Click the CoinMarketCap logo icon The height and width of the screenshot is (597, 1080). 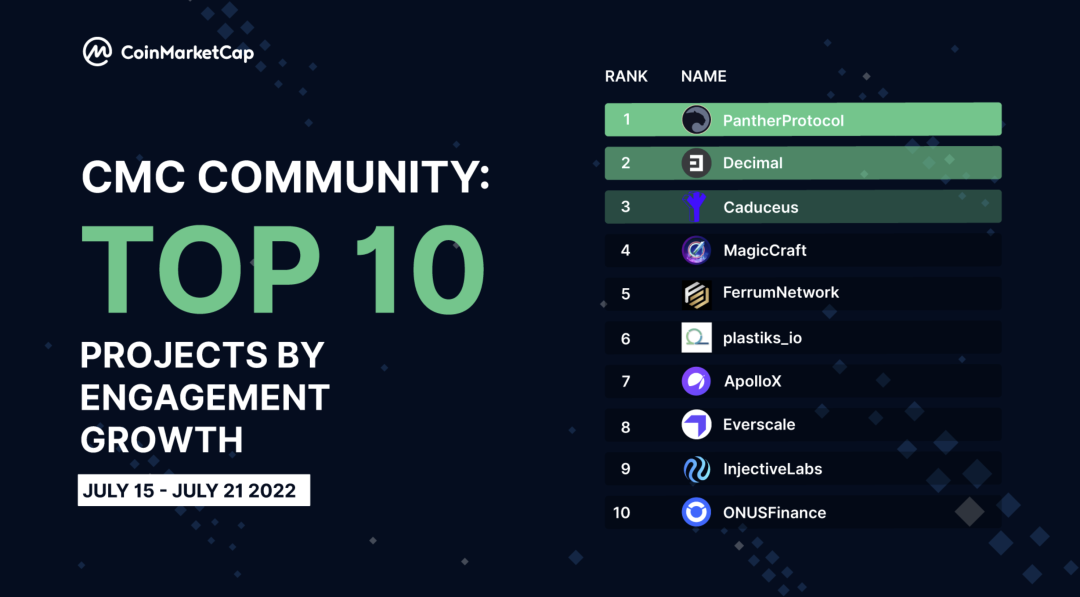[97, 52]
